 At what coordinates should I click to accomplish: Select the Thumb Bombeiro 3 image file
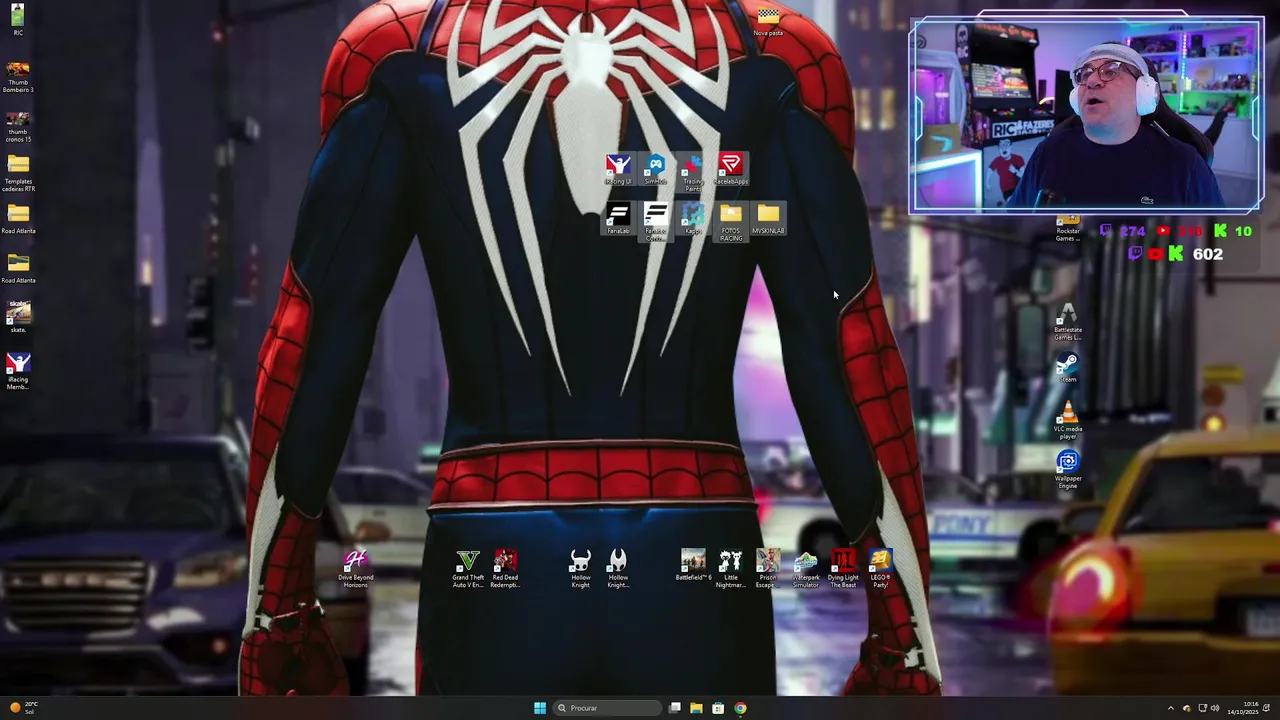[x=18, y=77]
